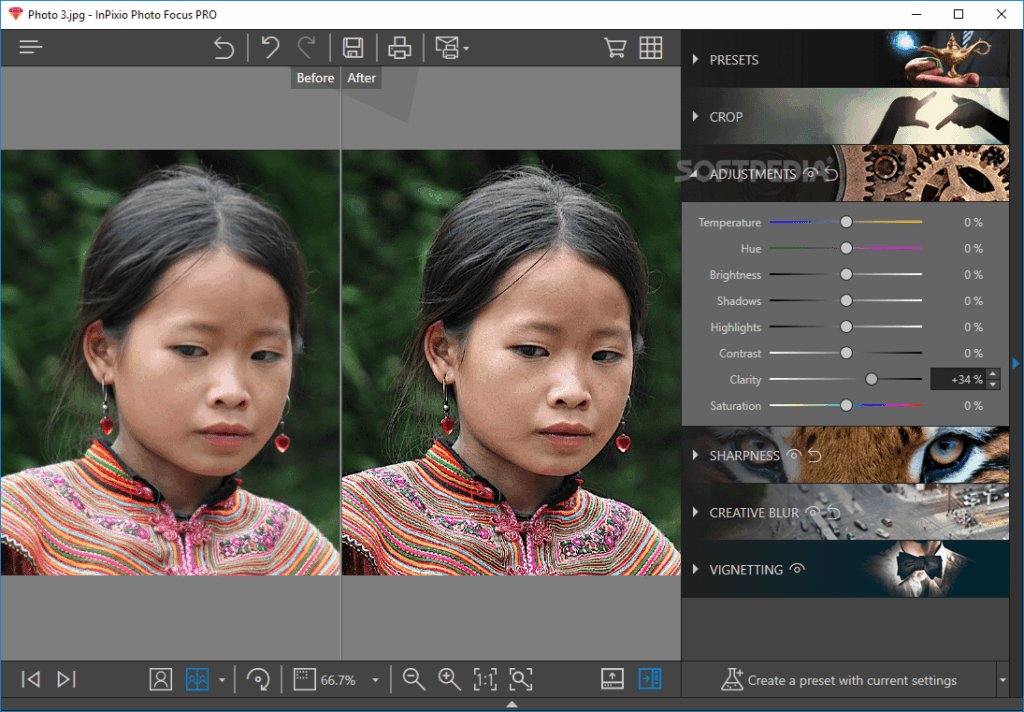Click the Saturation 0 % value
Image resolution: width=1024 pixels, height=712 pixels.
point(973,406)
